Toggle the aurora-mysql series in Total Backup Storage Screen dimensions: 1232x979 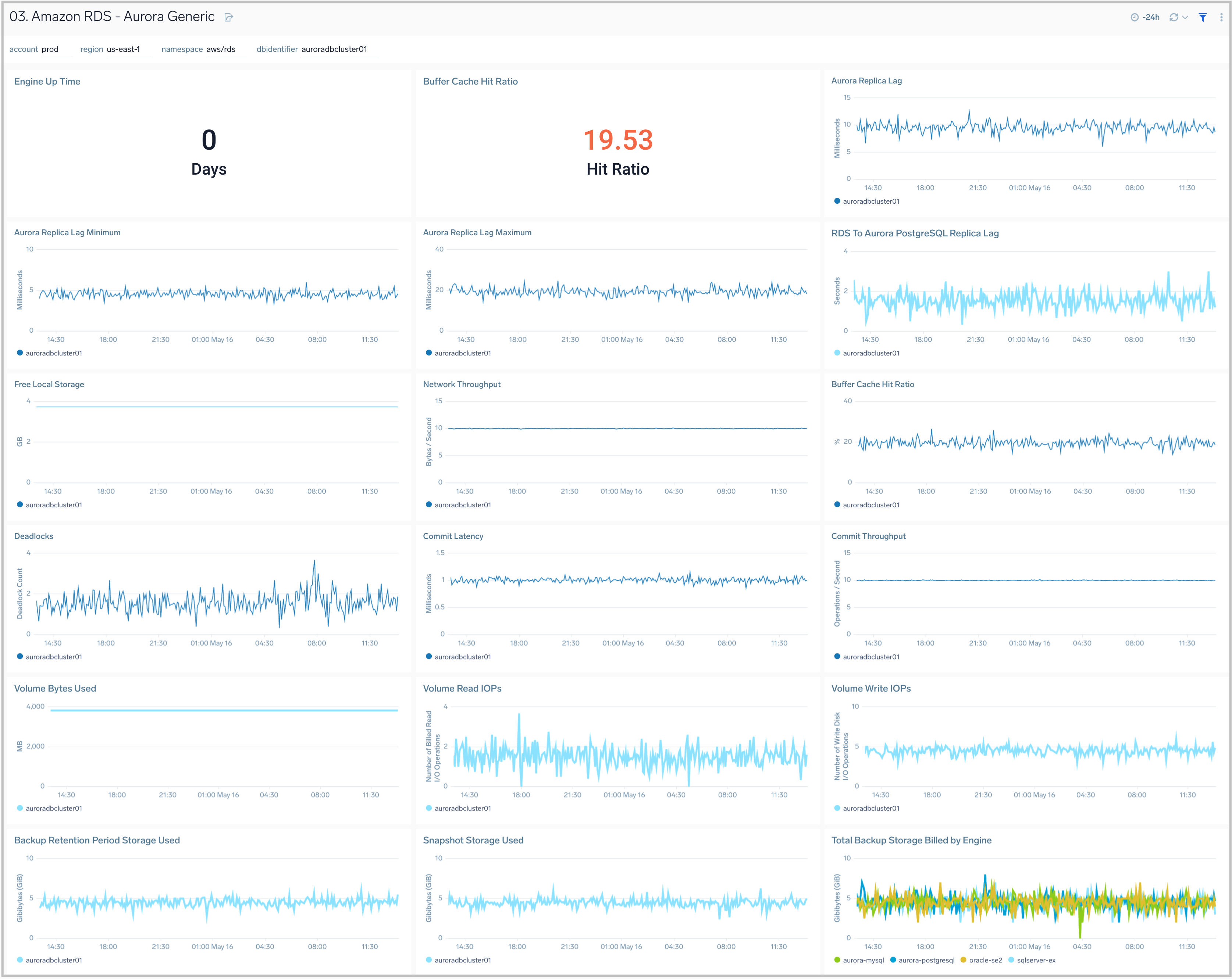(864, 960)
